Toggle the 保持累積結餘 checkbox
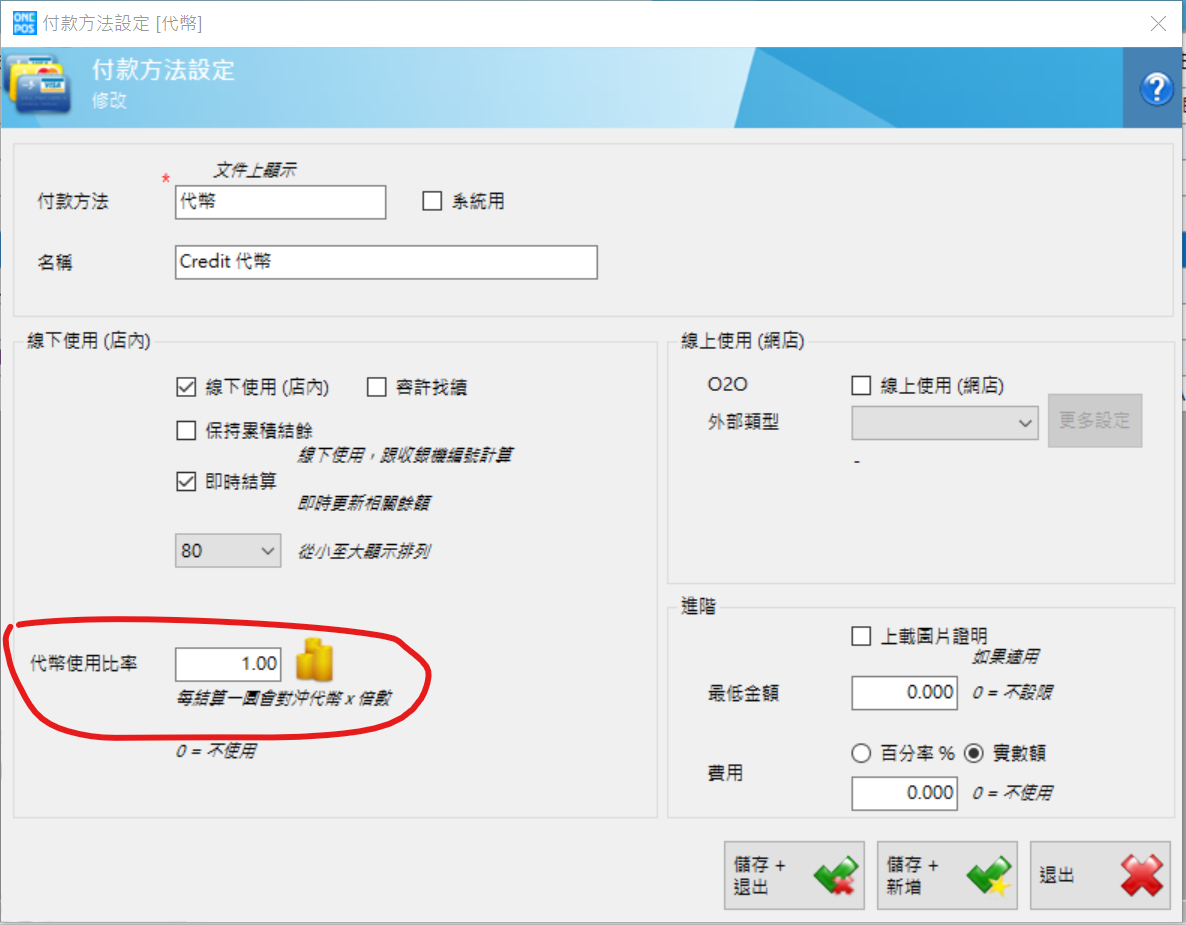This screenshot has width=1186, height=925. pos(185,430)
